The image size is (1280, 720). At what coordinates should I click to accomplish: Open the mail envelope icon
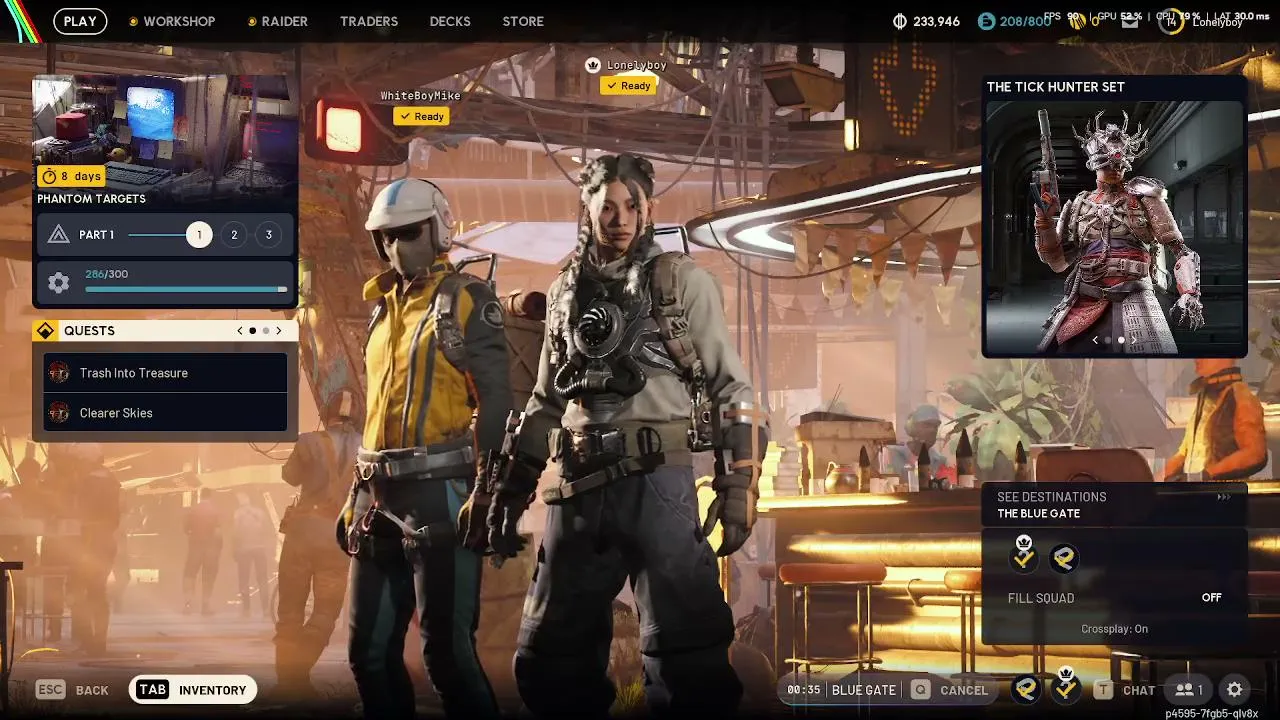[x=1129, y=21]
